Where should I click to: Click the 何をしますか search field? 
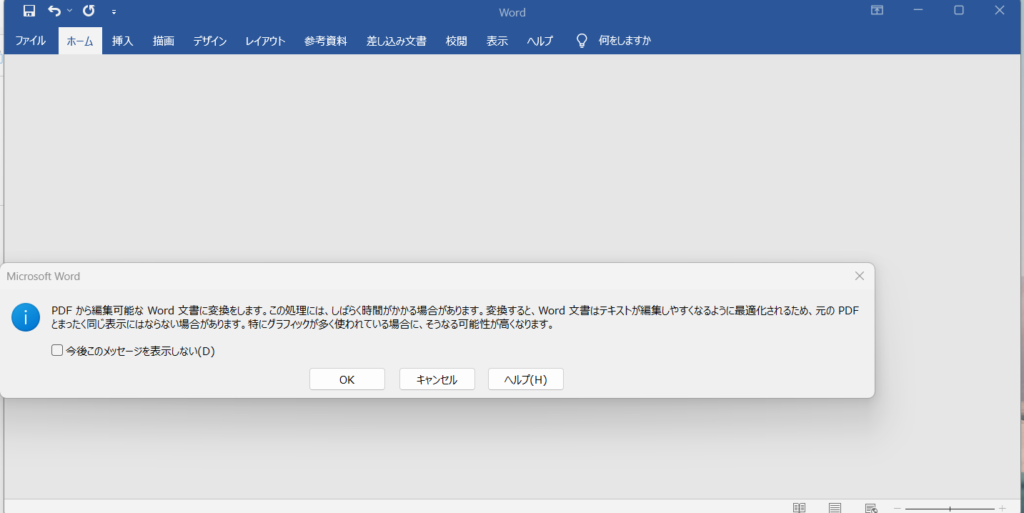tap(624, 40)
